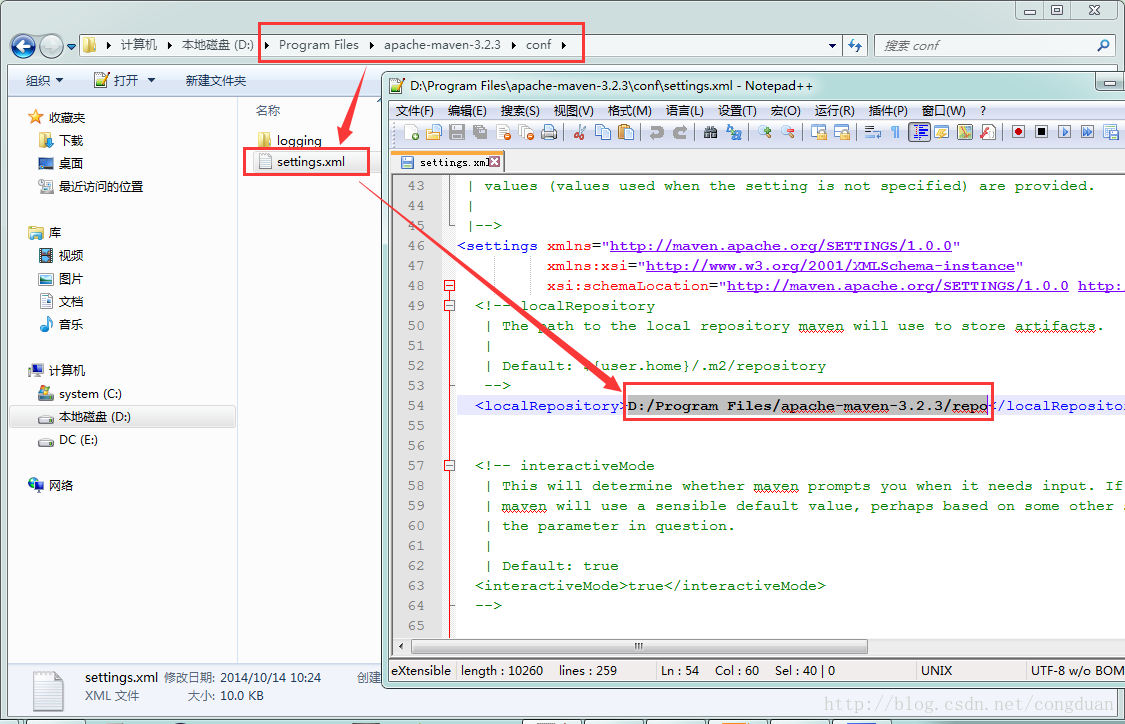Screen dimensions: 1125x724
Task: Open the 插件(P) menu
Action: tap(888, 111)
